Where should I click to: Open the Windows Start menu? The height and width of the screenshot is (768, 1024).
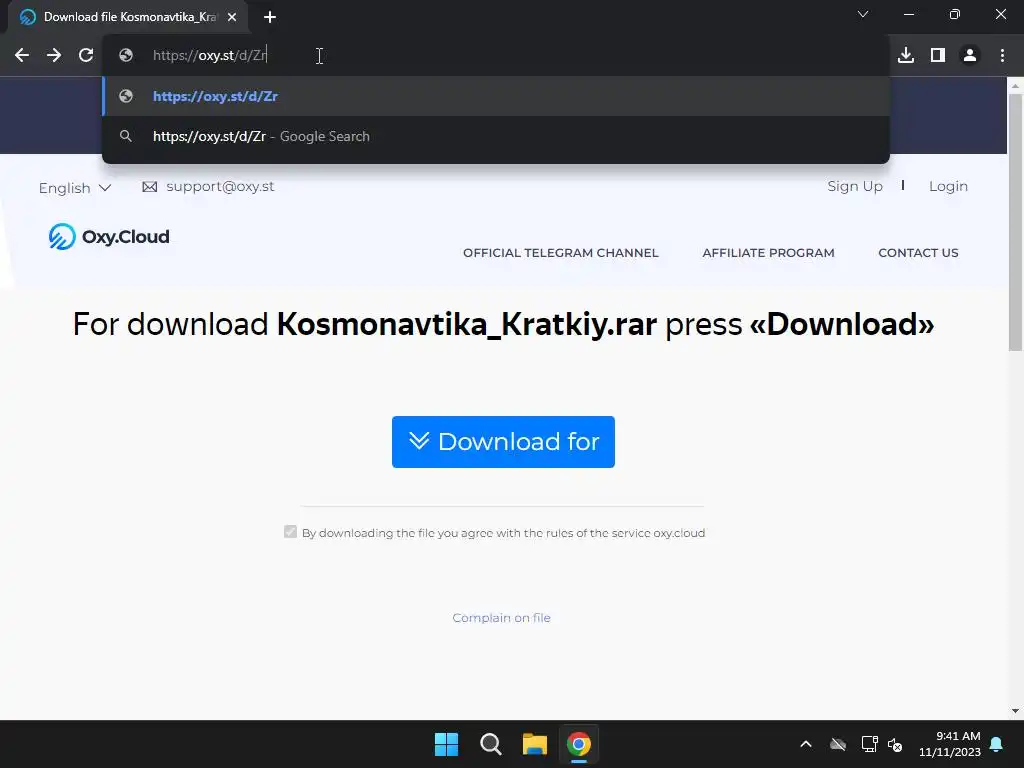coord(447,744)
